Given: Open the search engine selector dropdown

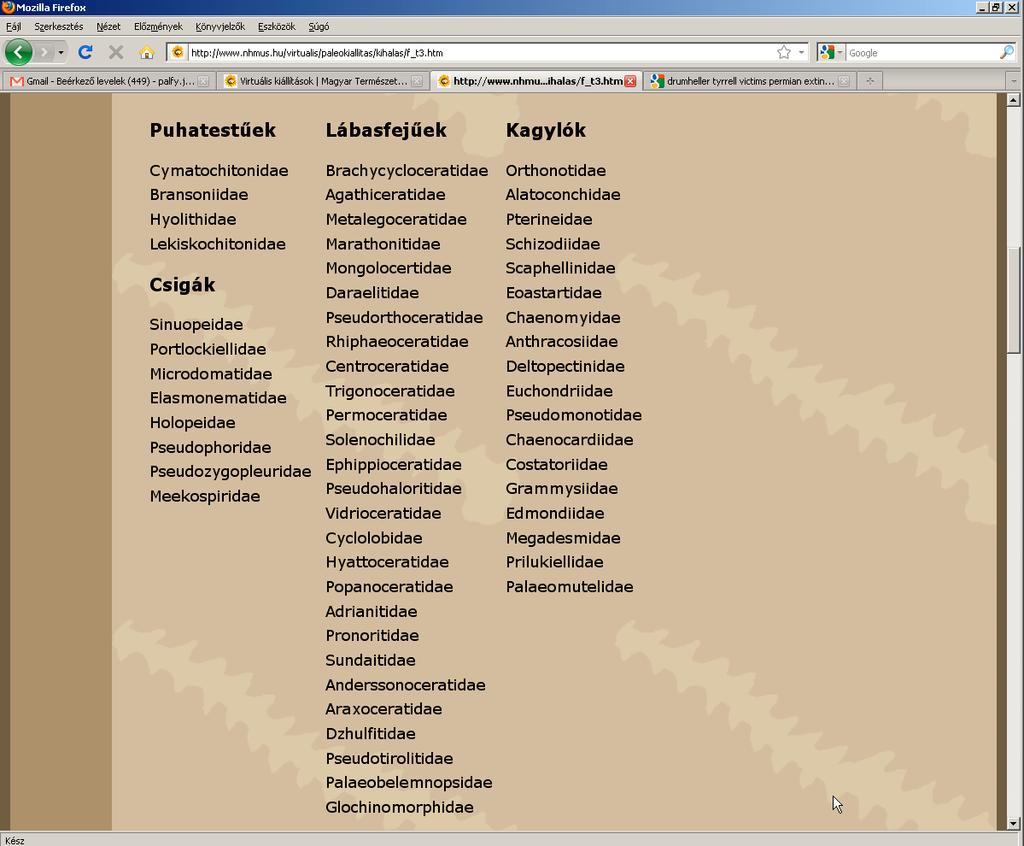Looking at the screenshot, I should 831,52.
